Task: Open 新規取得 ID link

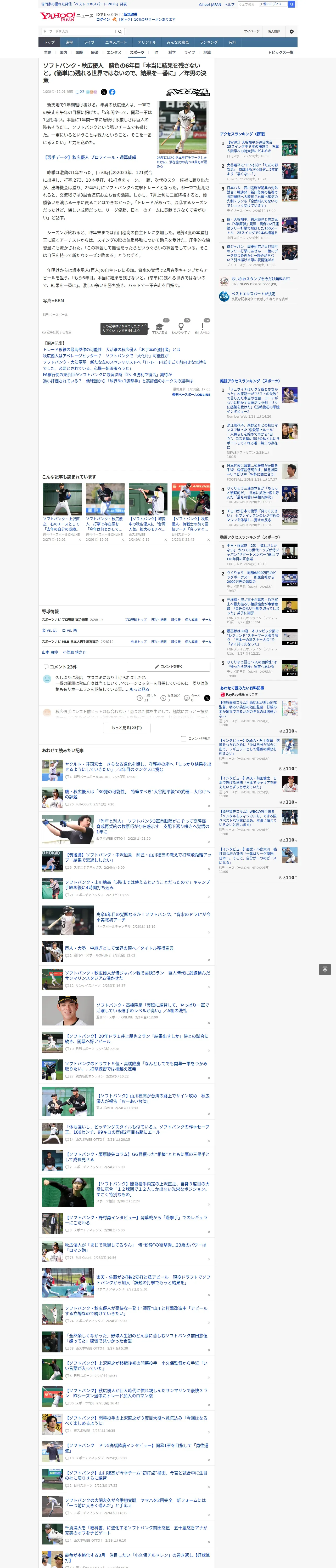Action: point(131,14)
